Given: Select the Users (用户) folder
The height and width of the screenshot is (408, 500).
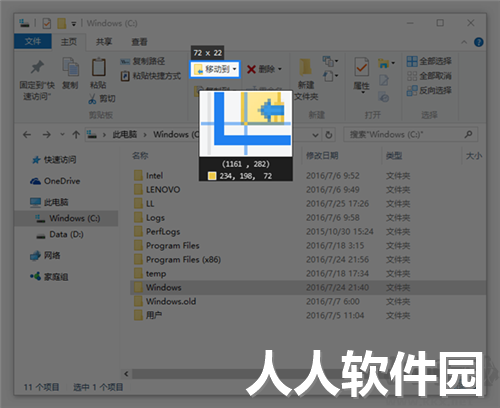Looking at the screenshot, I should click(x=154, y=315).
